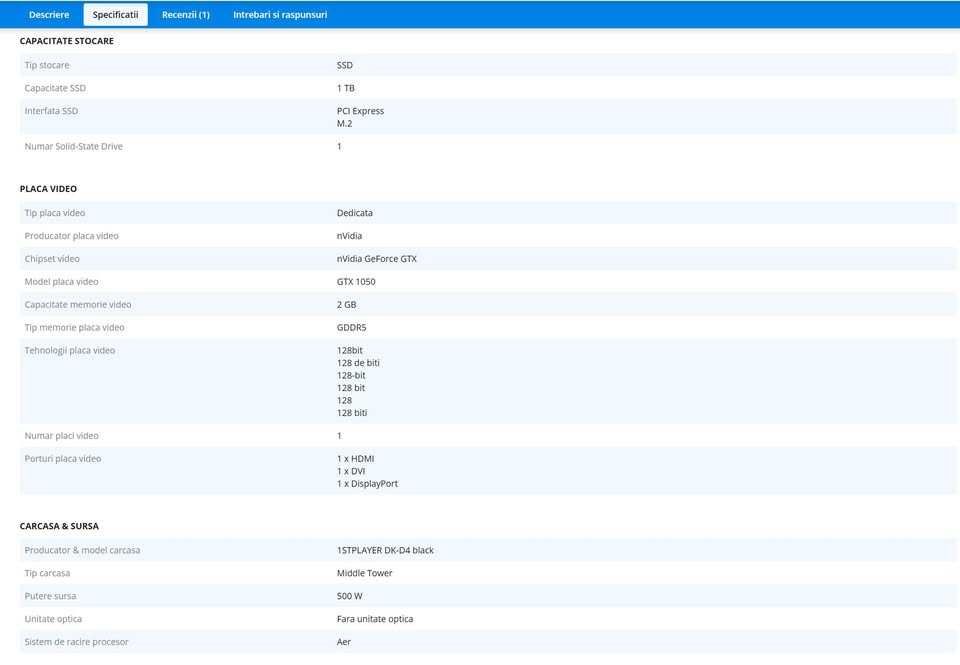Click the Middle Tower value
The height and width of the screenshot is (665, 960).
click(x=364, y=573)
